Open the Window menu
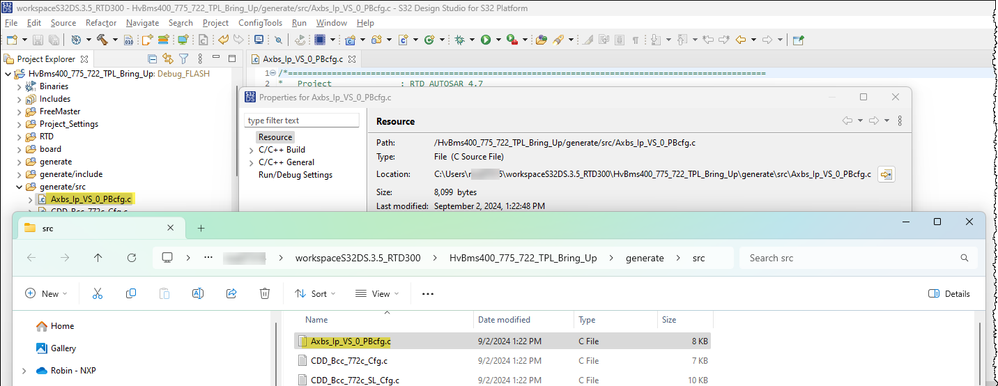 pos(332,22)
